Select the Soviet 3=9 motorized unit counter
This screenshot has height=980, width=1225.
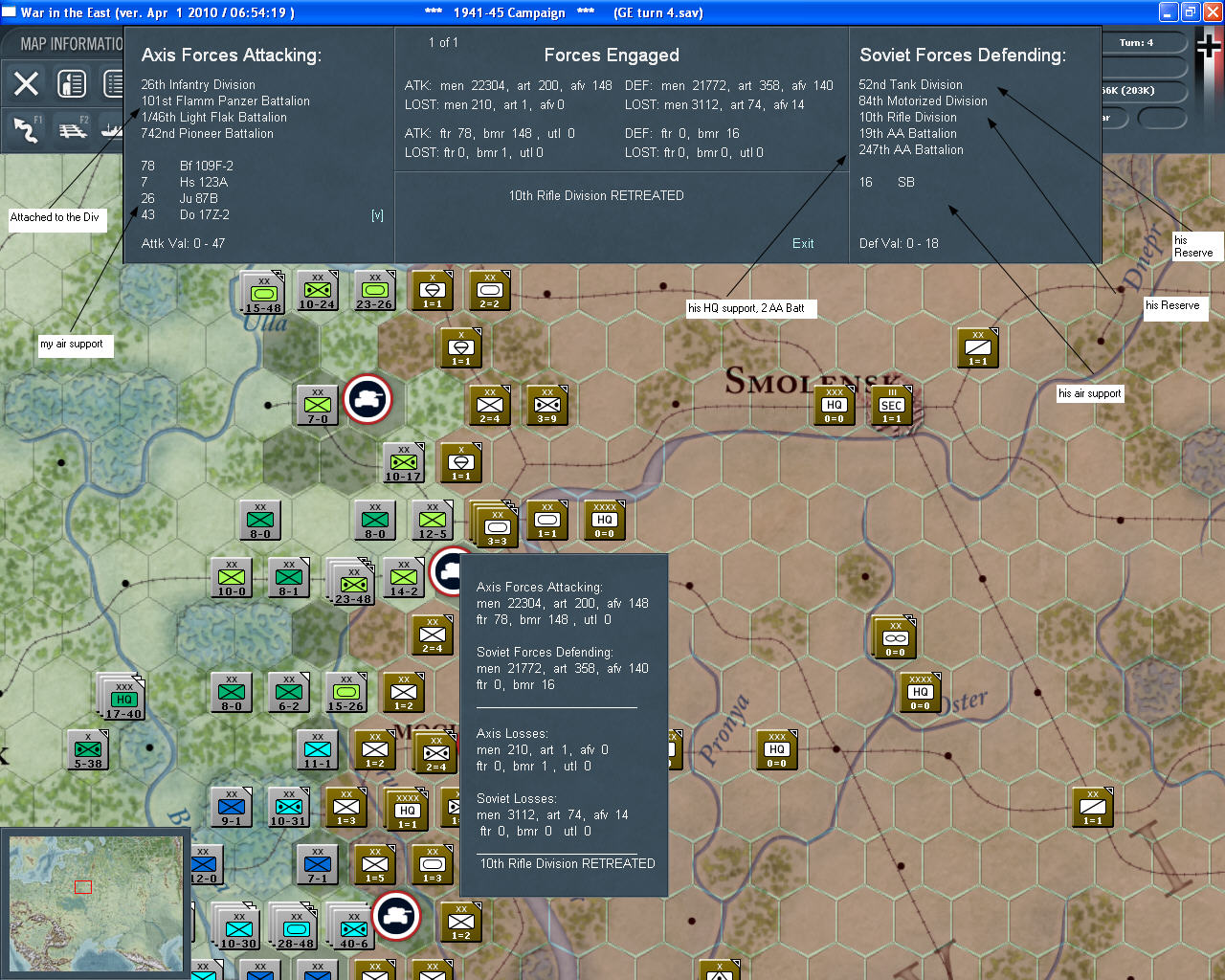coord(547,405)
